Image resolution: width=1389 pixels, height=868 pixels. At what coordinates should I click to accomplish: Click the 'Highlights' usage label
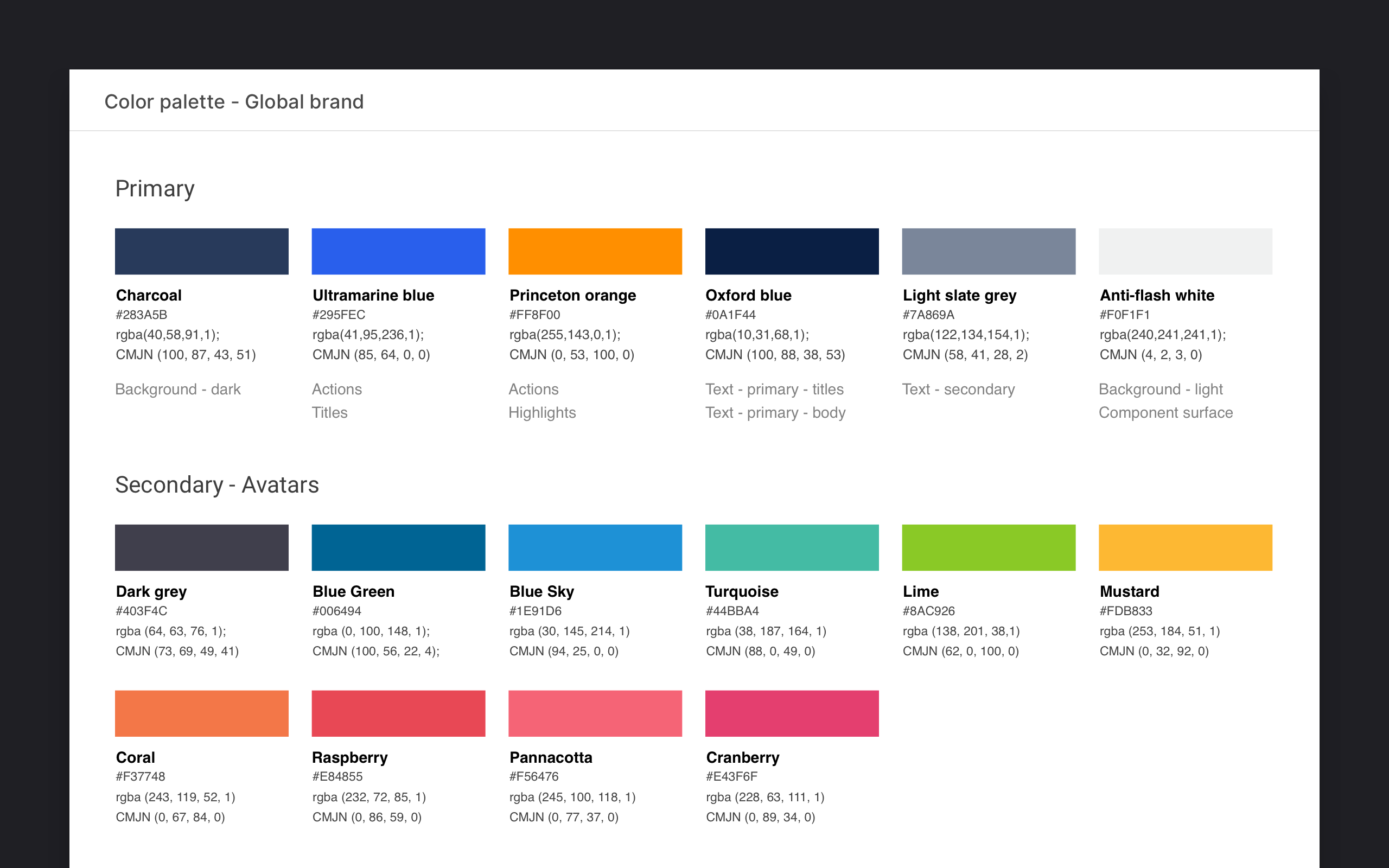coord(543,413)
